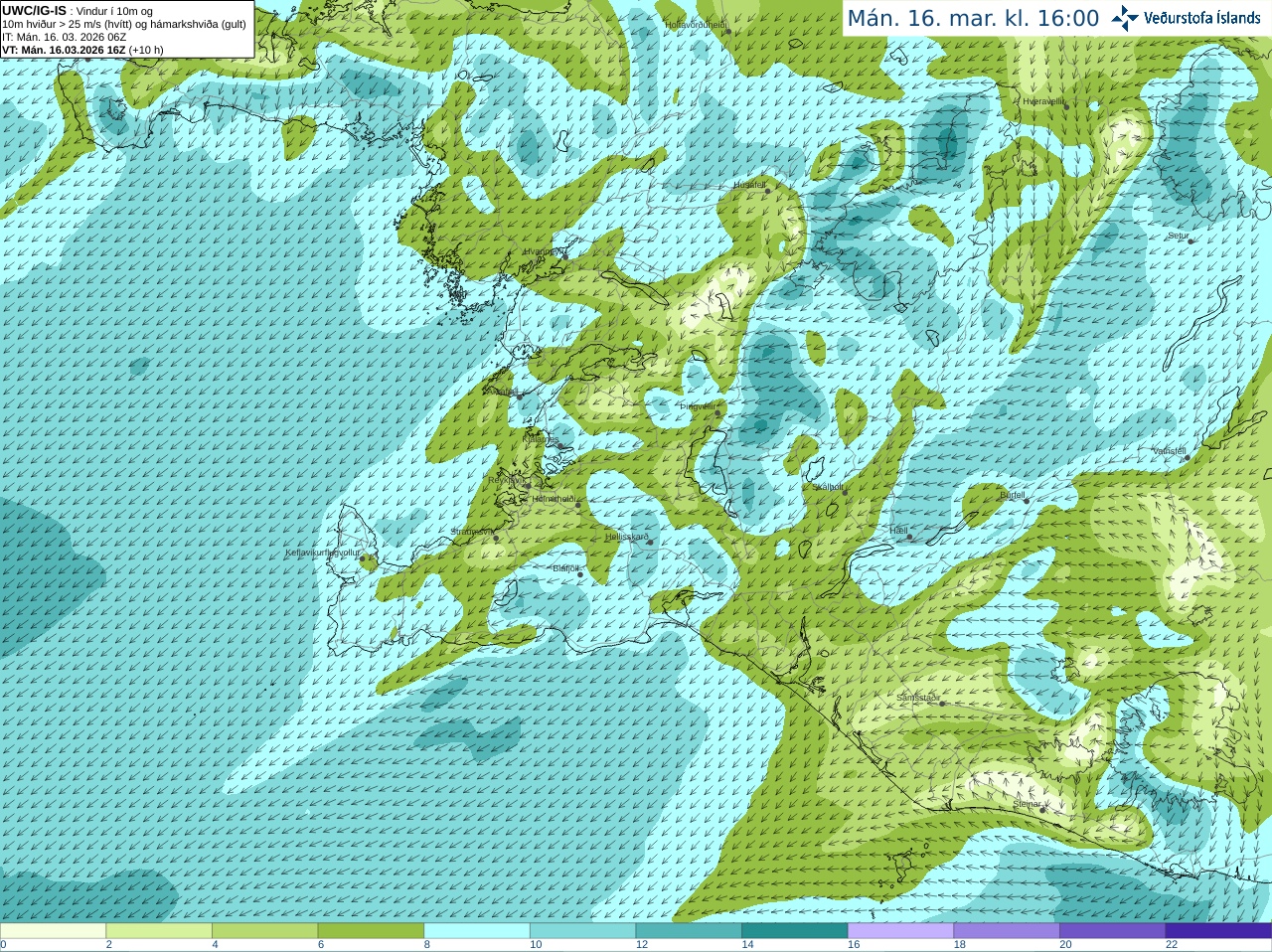Click the Hveravellir station label
This screenshot has height=952, width=1272.
pyautogui.click(x=1043, y=101)
